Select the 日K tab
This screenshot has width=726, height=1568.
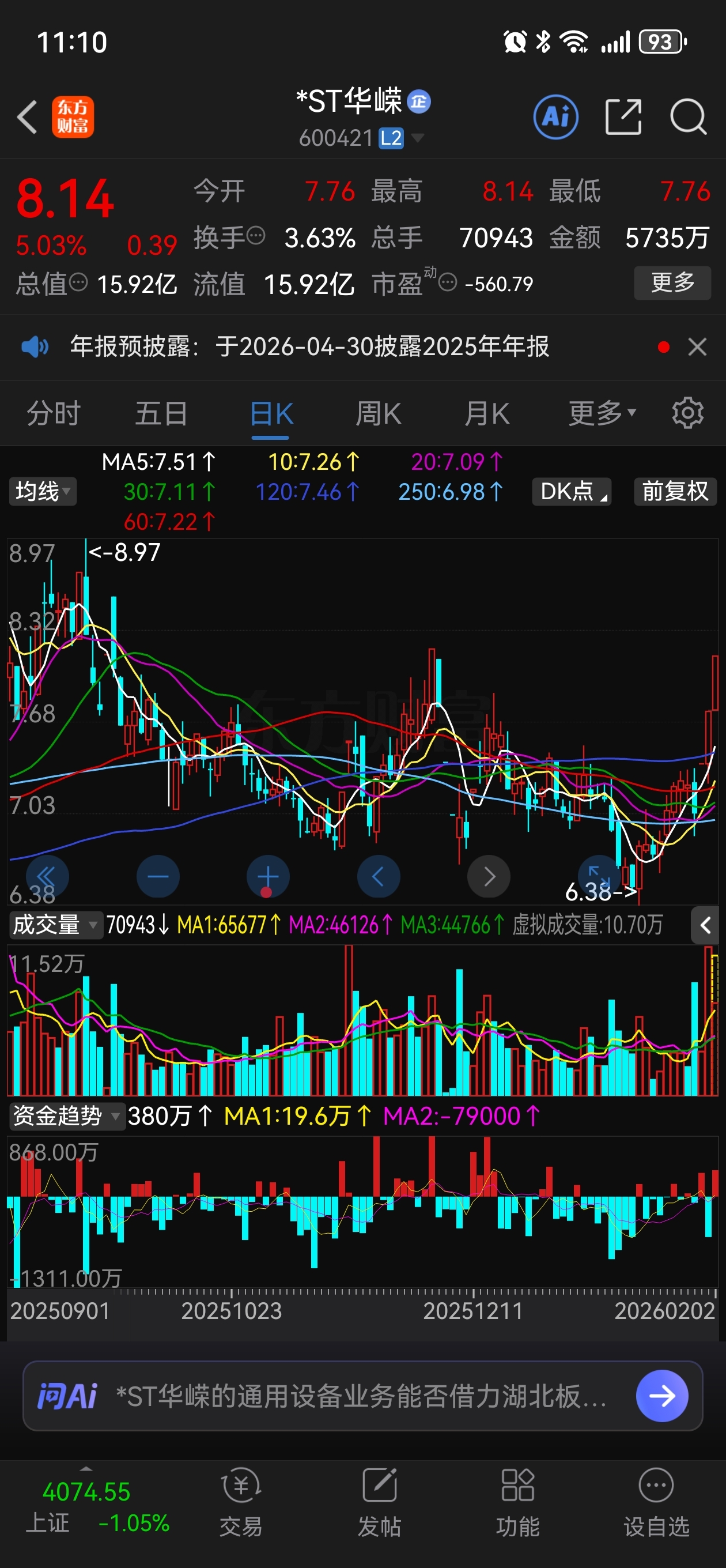pyautogui.click(x=271, y=414)
